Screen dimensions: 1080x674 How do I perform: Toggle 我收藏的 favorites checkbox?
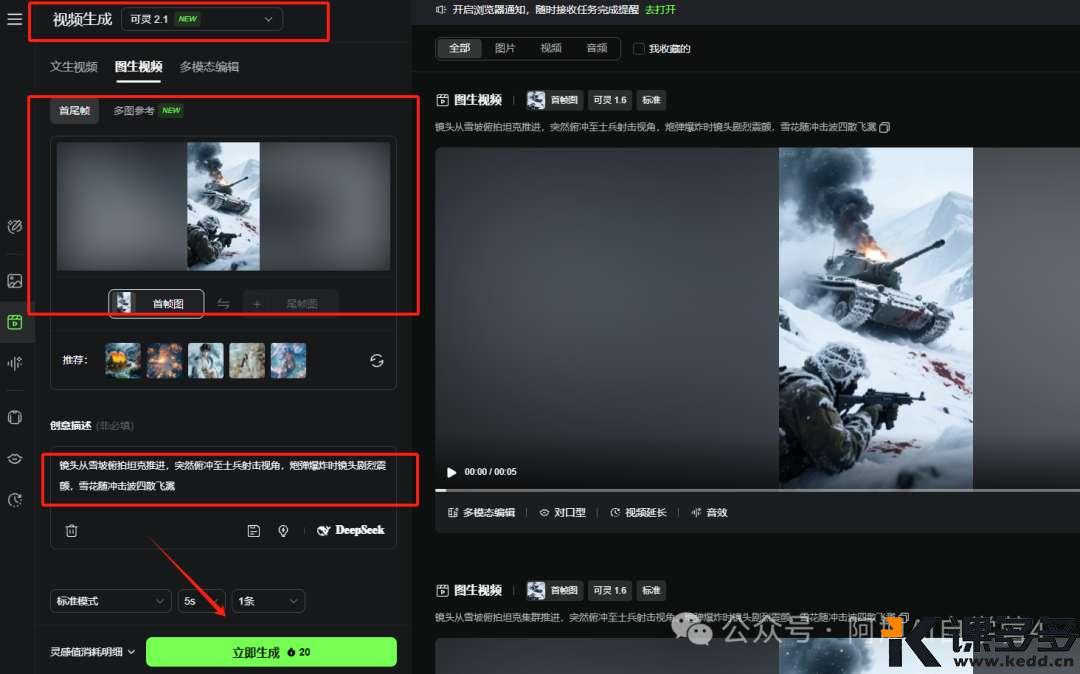(x=639, y=48)
